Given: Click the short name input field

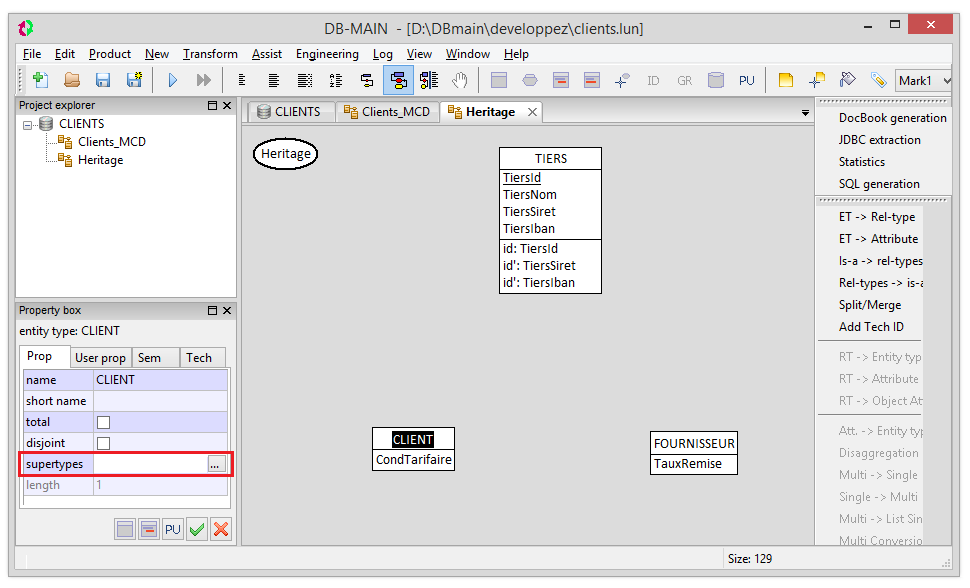Looking at the screenshot, I should coord(160,401).
